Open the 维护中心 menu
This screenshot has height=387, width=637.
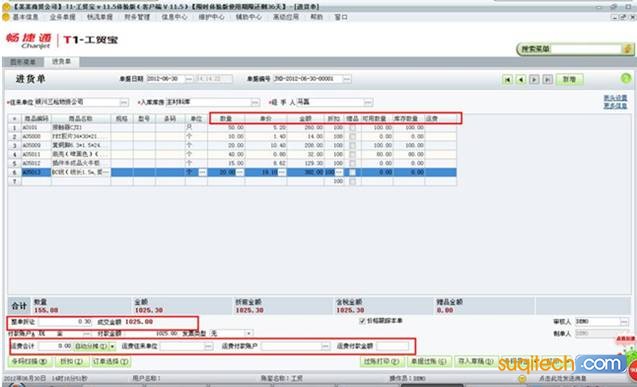(211, 17)
